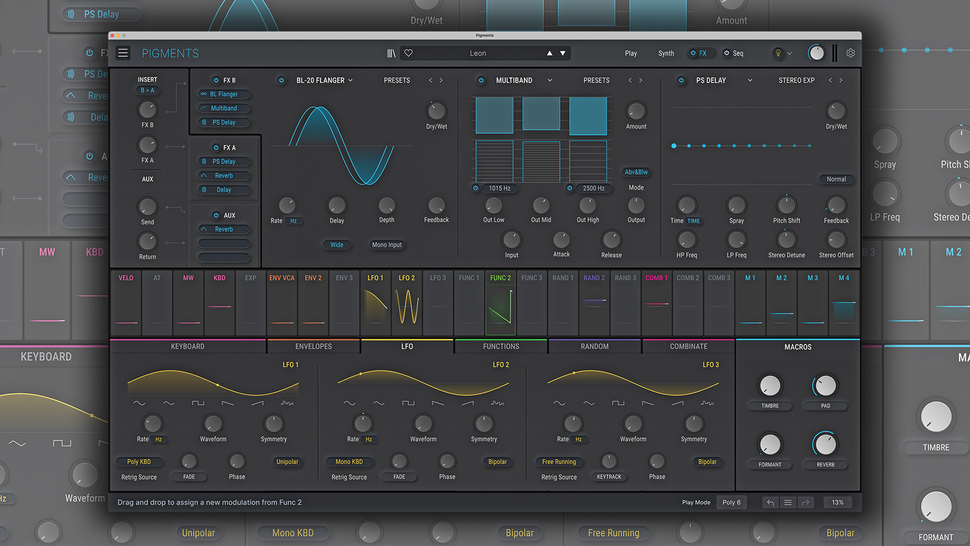Viewport: 970px width, 546px height.
Task: Open the Pigments hamburger main menu
Action: 123,53
